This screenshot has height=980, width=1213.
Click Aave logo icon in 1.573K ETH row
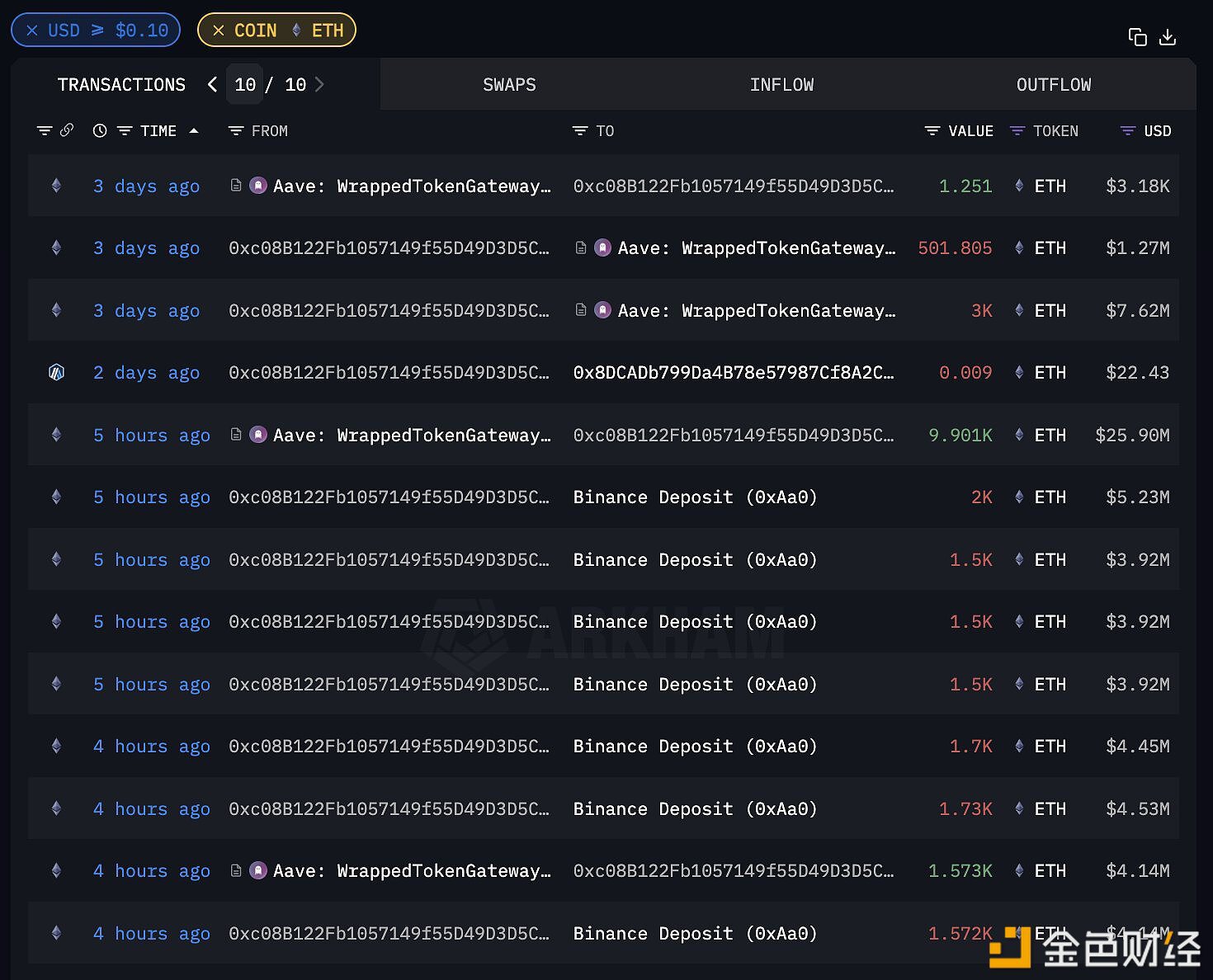(x=258, y=870)
